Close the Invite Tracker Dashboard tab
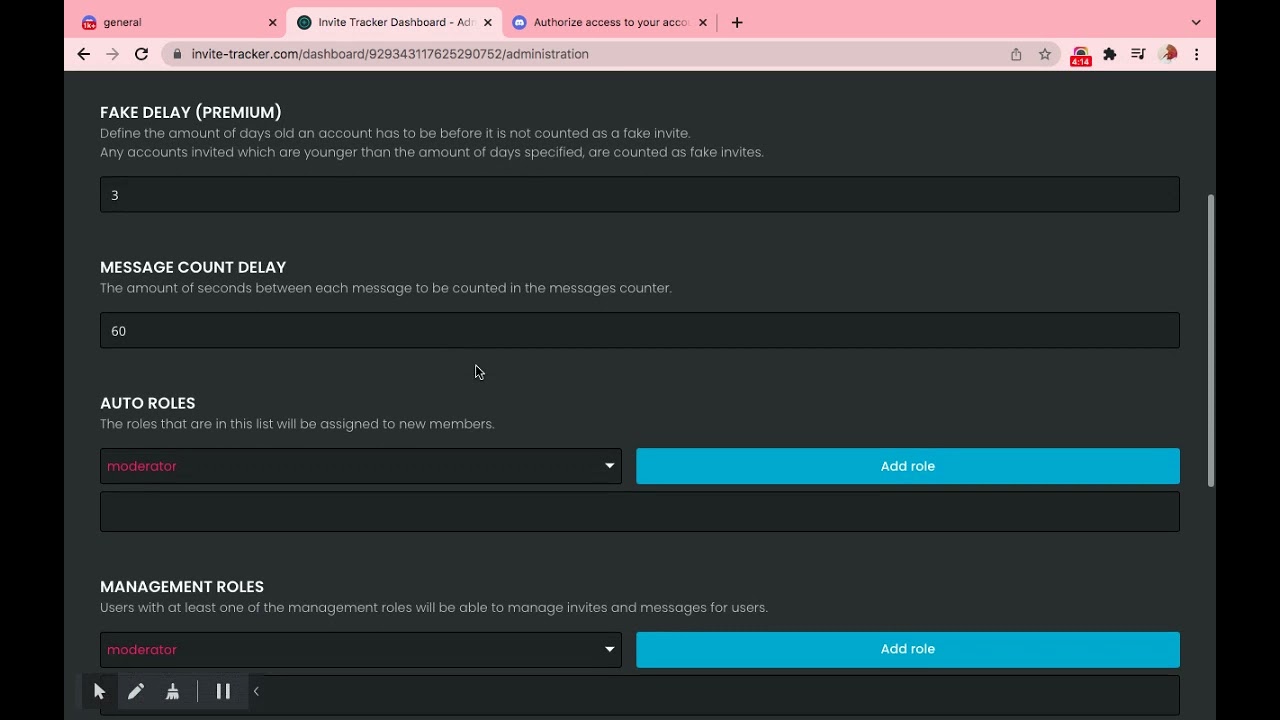 click(488, 22)
